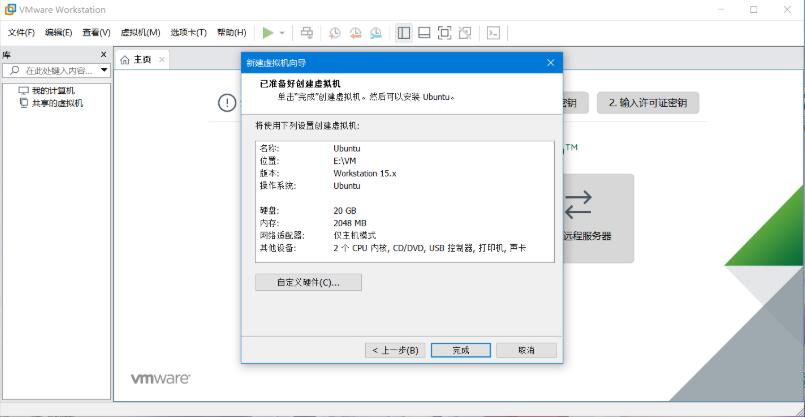Click the 2048 MB memory value
This screenshot has width=805, height=417.
(350, 223)
